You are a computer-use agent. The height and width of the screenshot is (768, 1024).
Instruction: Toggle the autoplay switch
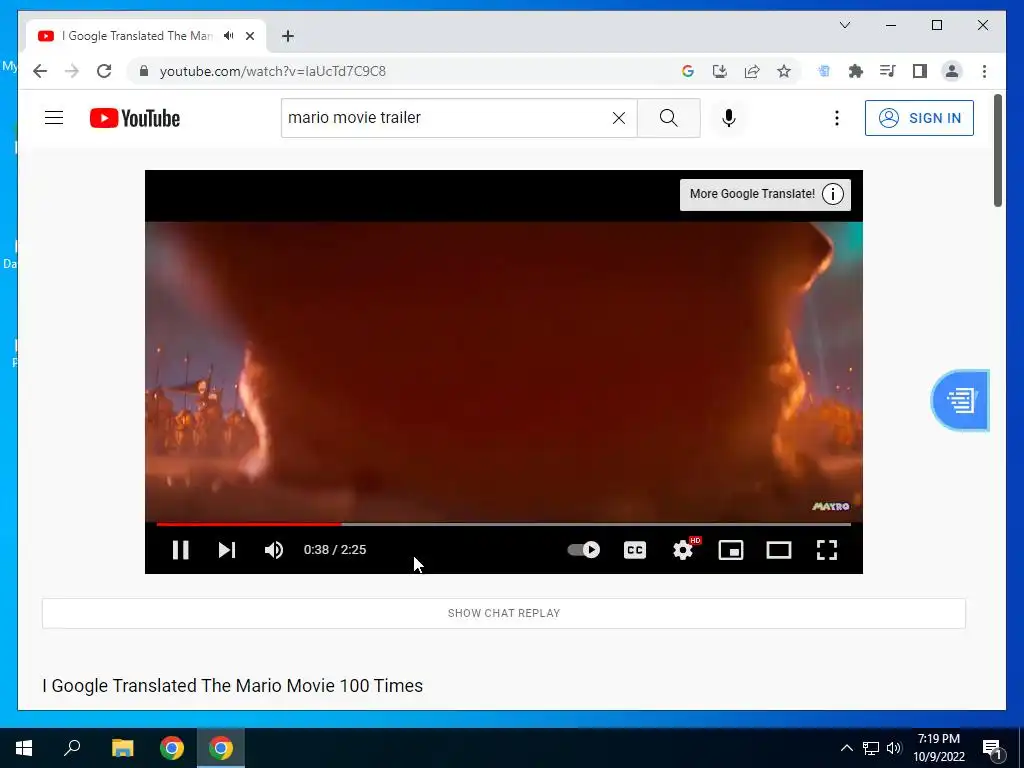pyautogui.click(x=584, y=550)
